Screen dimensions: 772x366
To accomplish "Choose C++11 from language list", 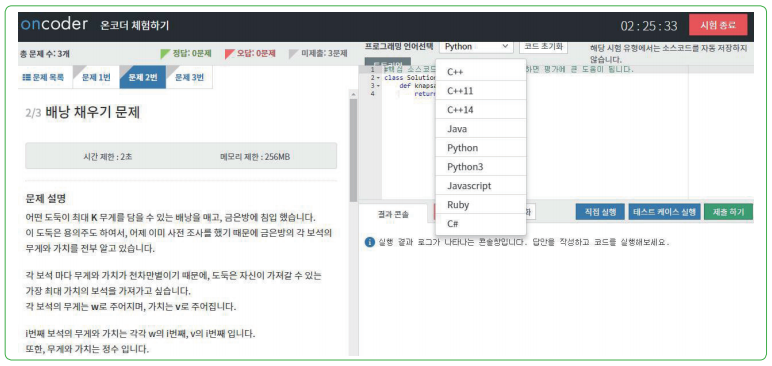I will tap(481, 91).
